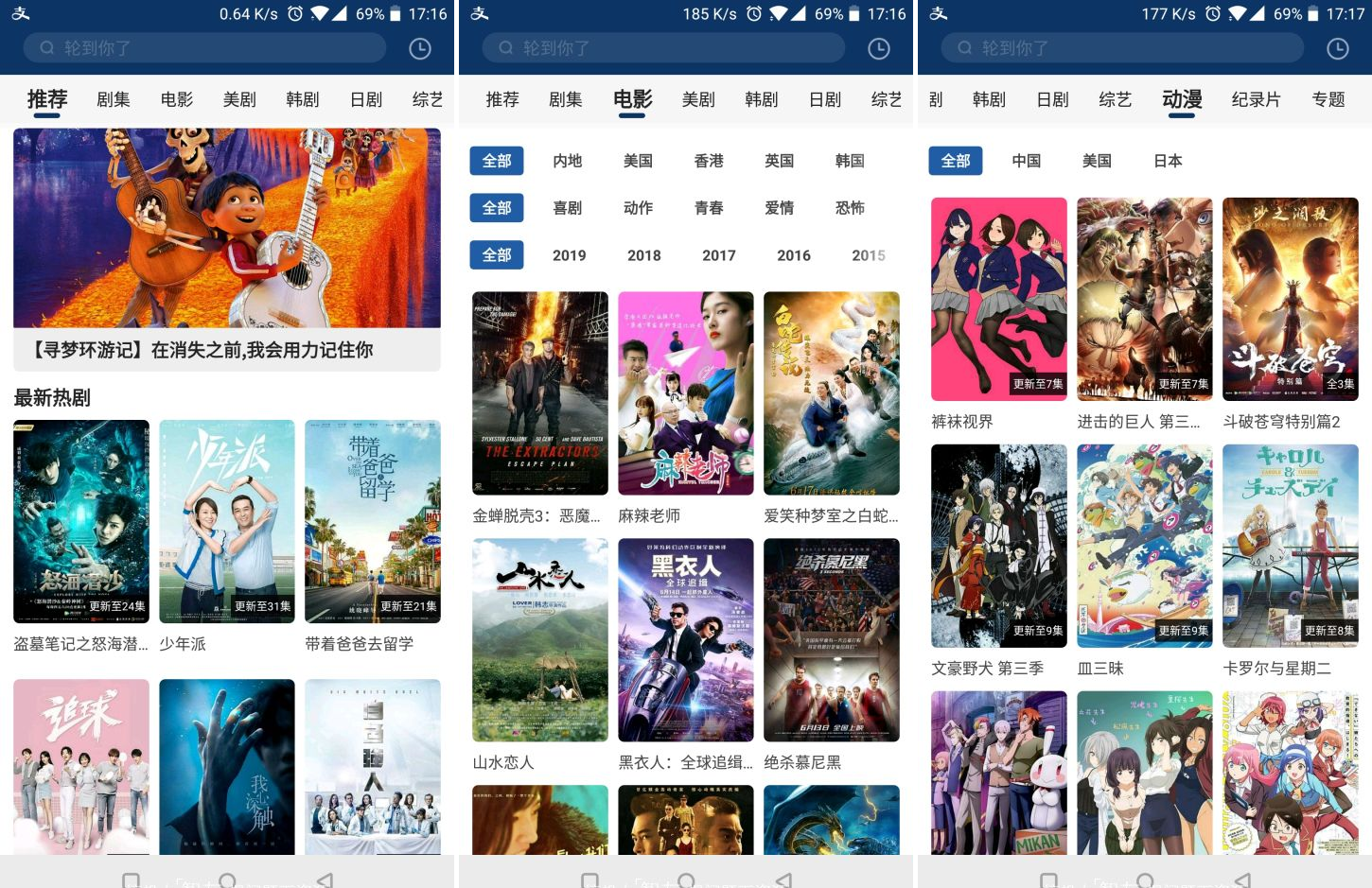Select 美剧 tab in left screen
This screenshot has width=1372, height=888.
(239, 99)
